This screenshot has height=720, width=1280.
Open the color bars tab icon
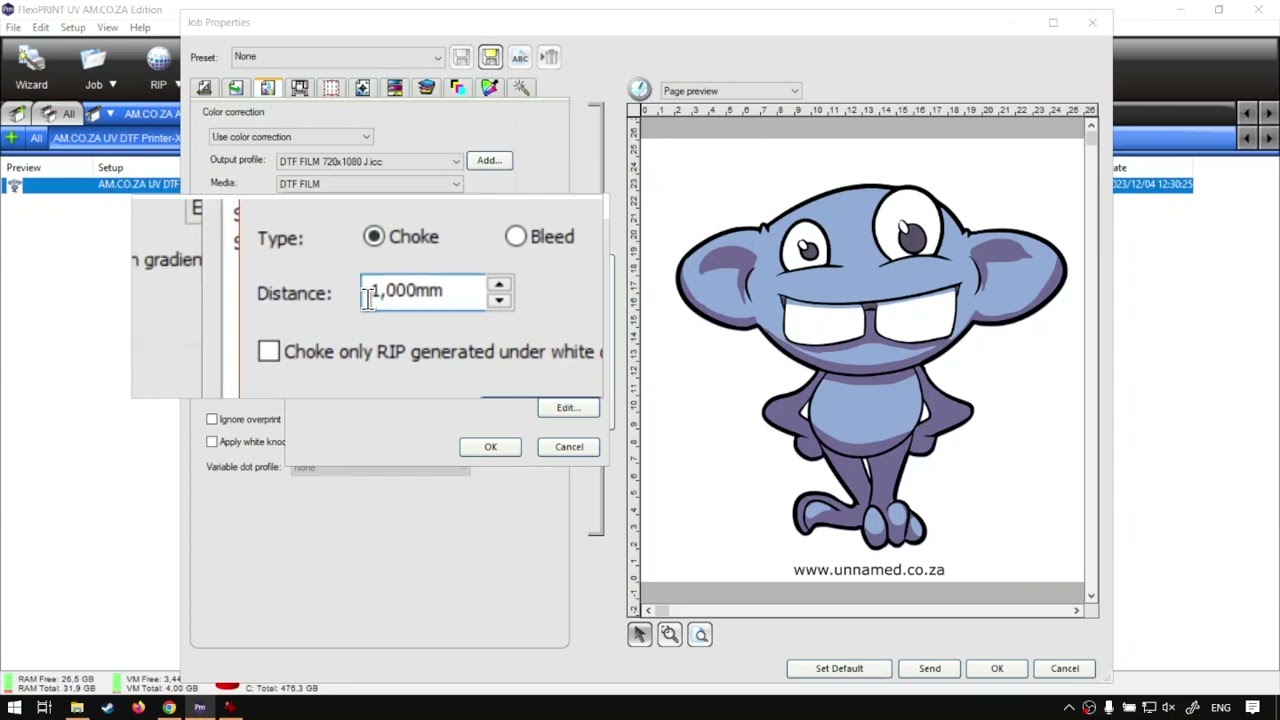pos(395,88)
